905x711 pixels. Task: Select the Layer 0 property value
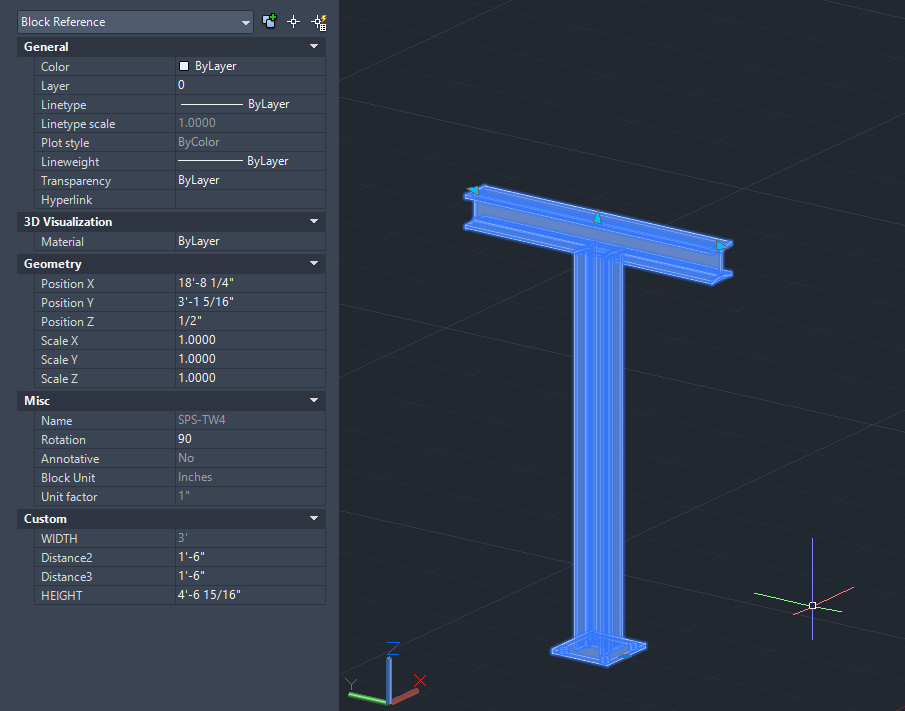[249, 85]
